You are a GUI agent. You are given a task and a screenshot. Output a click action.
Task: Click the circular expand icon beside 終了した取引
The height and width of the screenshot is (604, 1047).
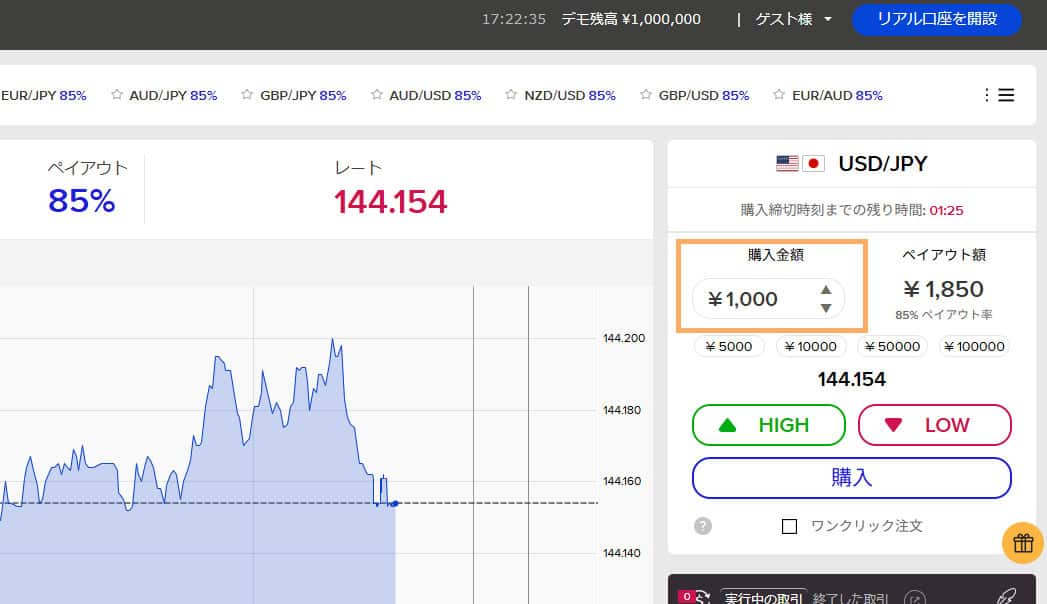(x=915, y=598)
